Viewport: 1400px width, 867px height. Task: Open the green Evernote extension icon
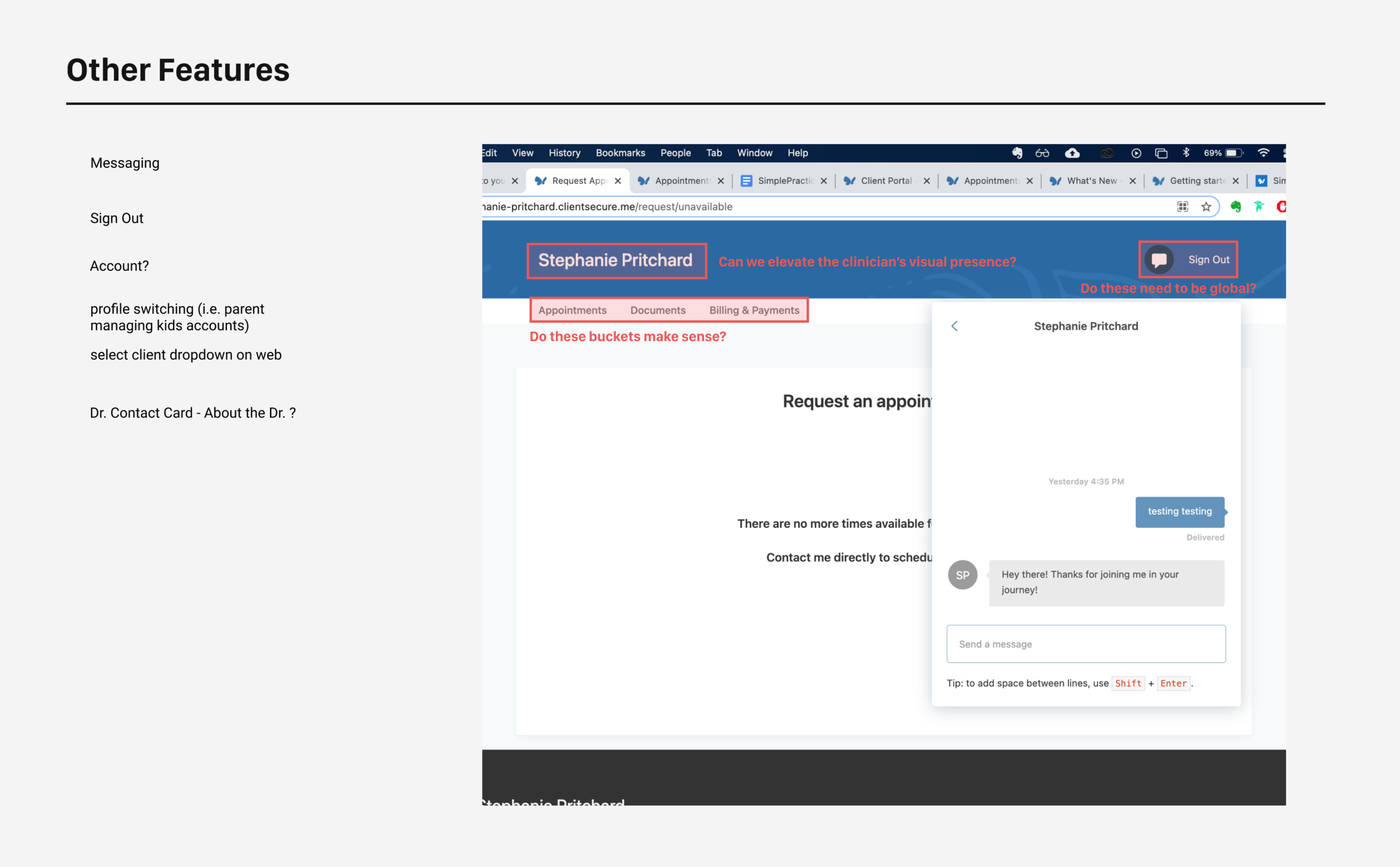coord(1235,207)
